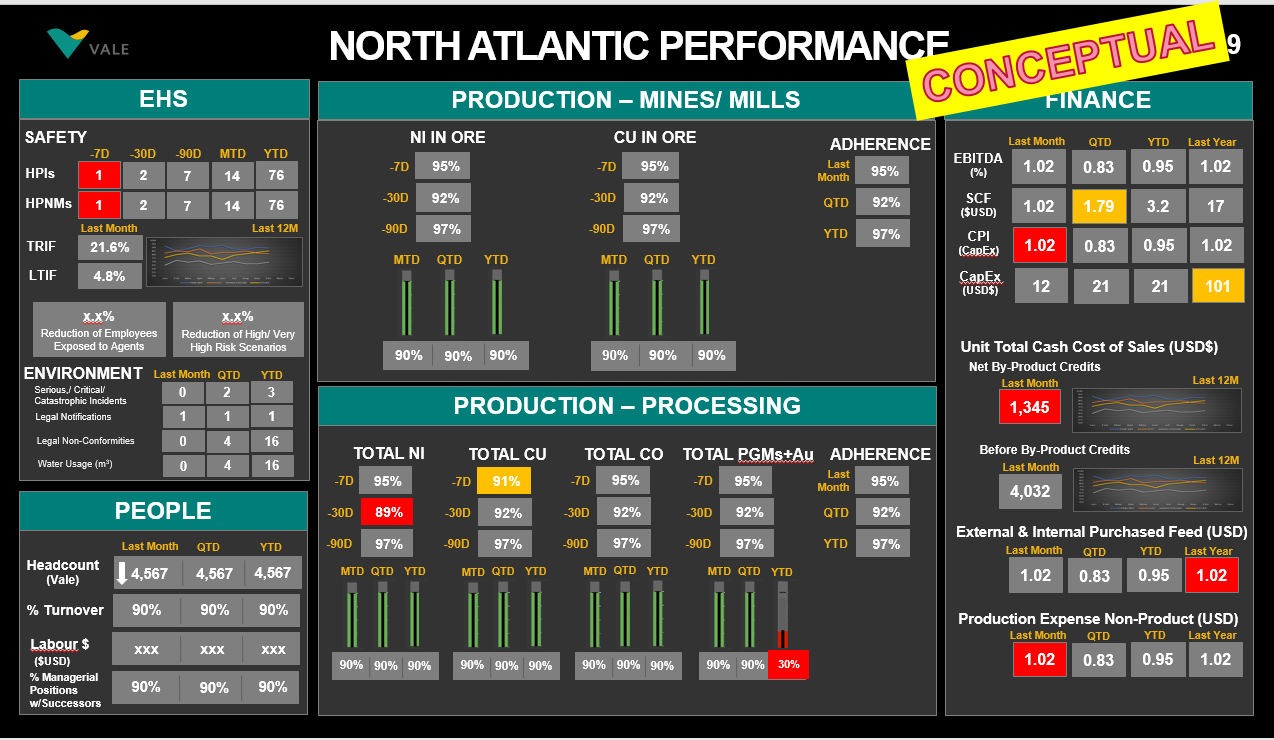Select the Production – Processing header

coord(627,406)
